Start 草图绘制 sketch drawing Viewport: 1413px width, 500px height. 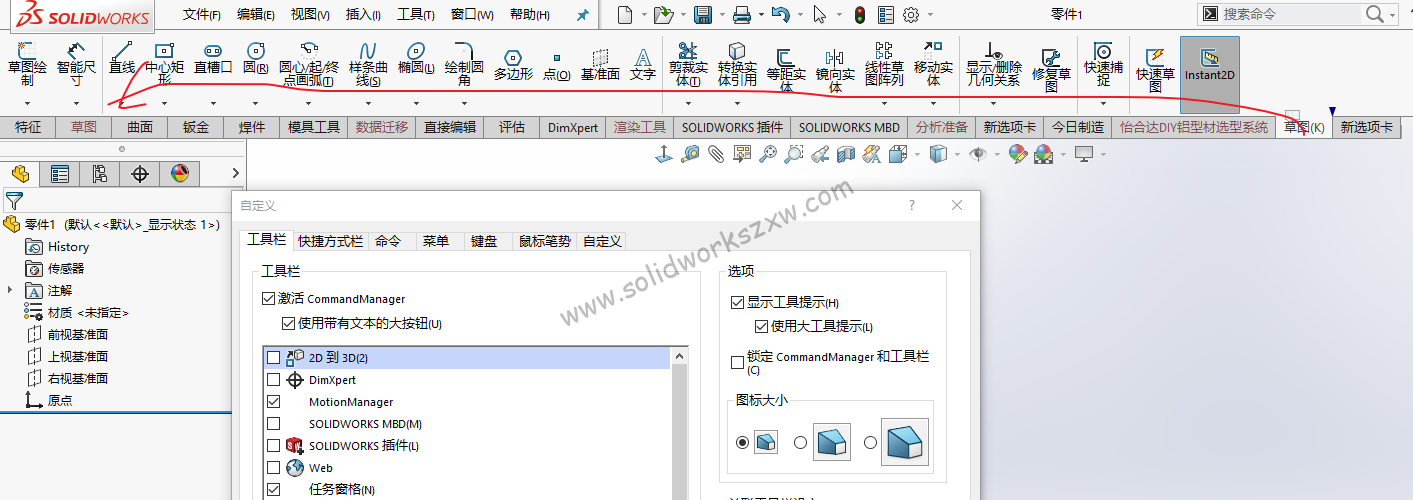(x=27, y=64)
